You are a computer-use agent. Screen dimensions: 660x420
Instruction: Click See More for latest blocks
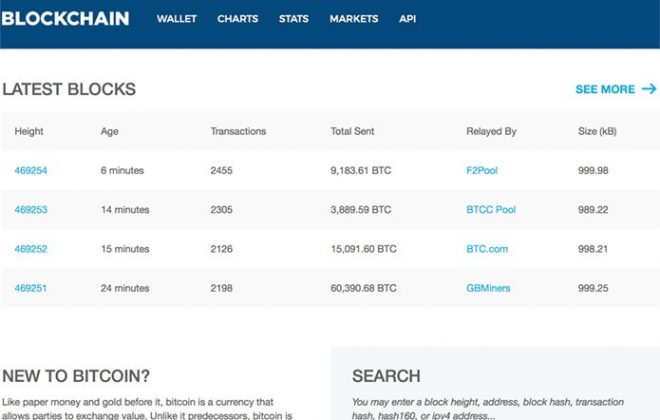coord(604,89)
